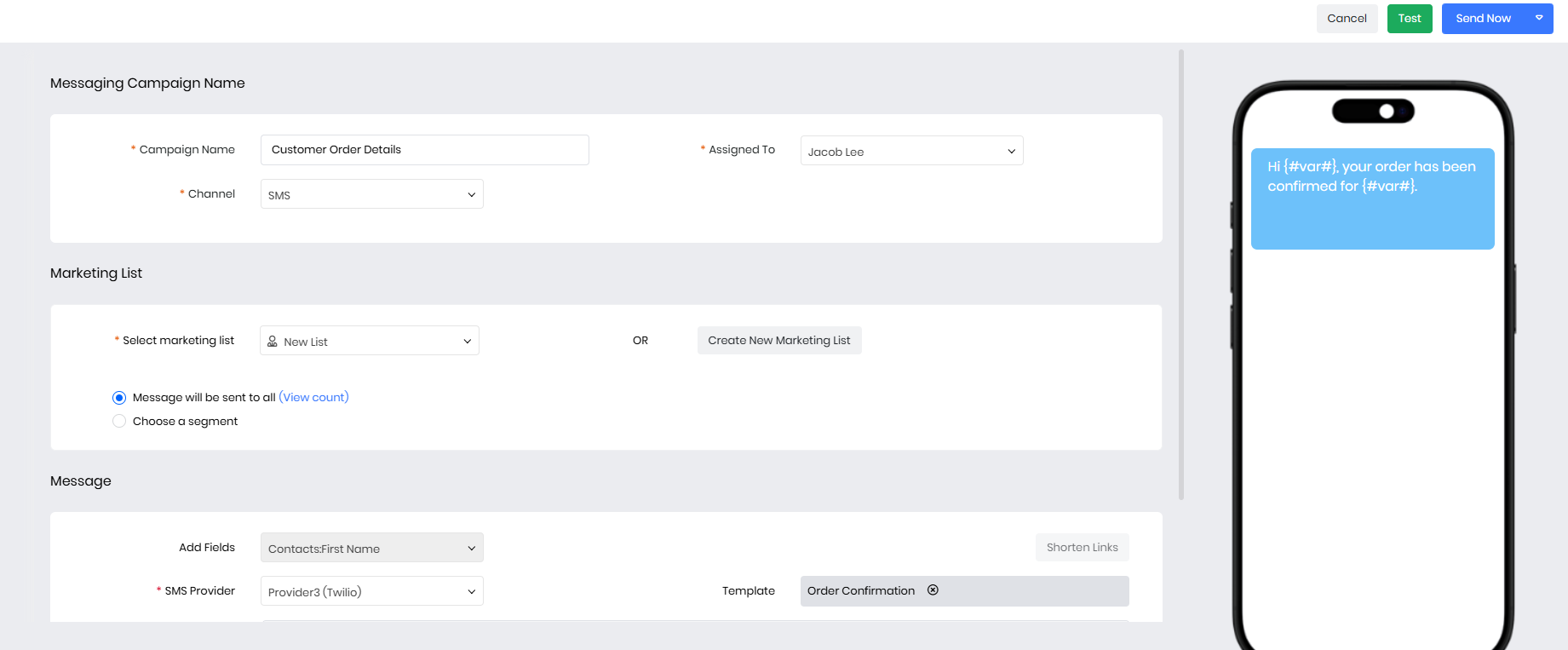Click the Send Now dropdown arrow

click(1539, 18)
